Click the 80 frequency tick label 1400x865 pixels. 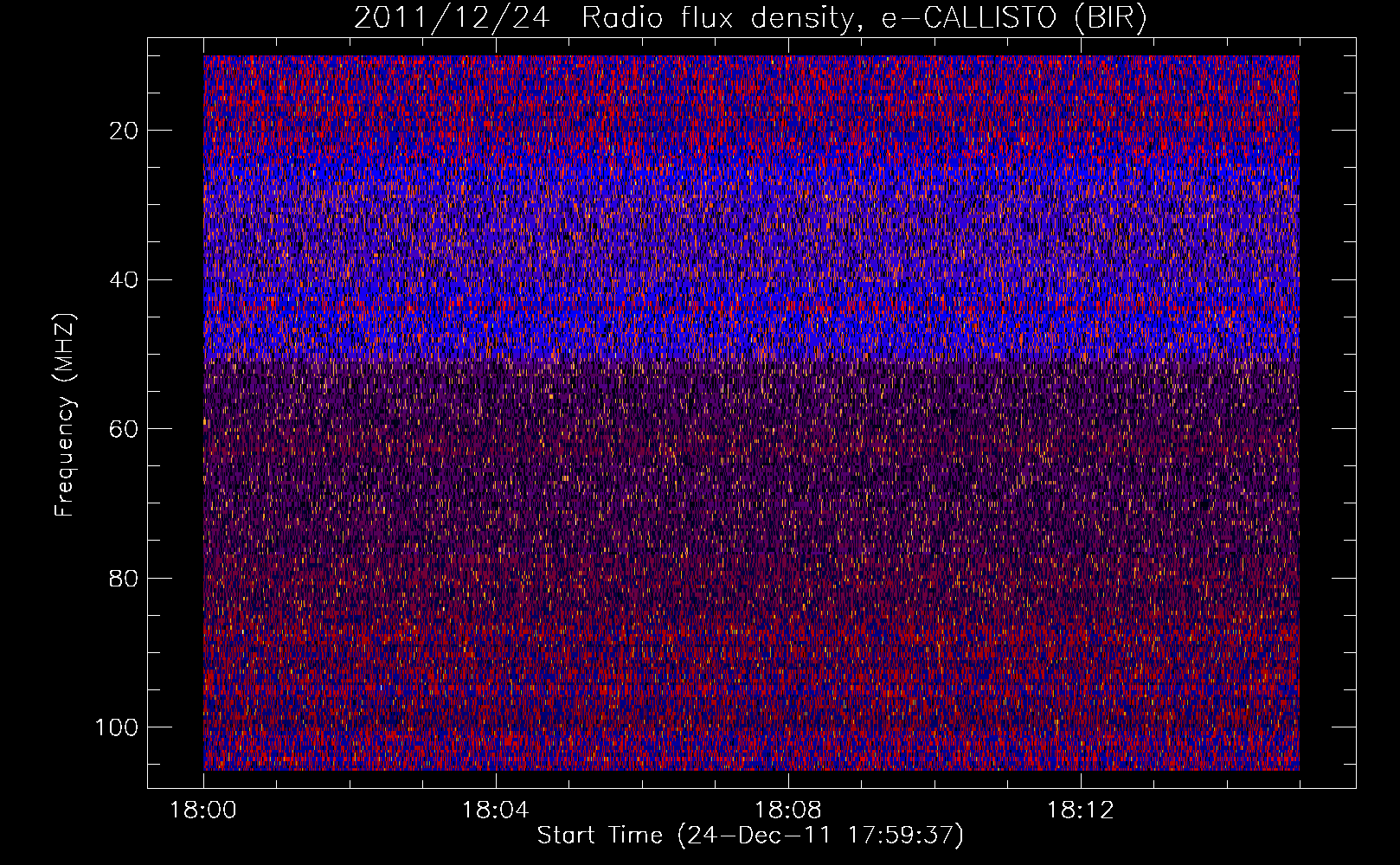click(x=125, y=578)
